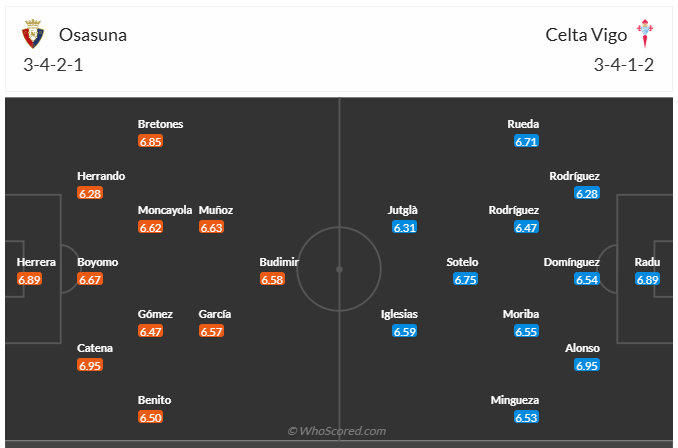Click Benito's 6.50 rating badge
This screenshot has width=678, height=448.
[150, 417]
